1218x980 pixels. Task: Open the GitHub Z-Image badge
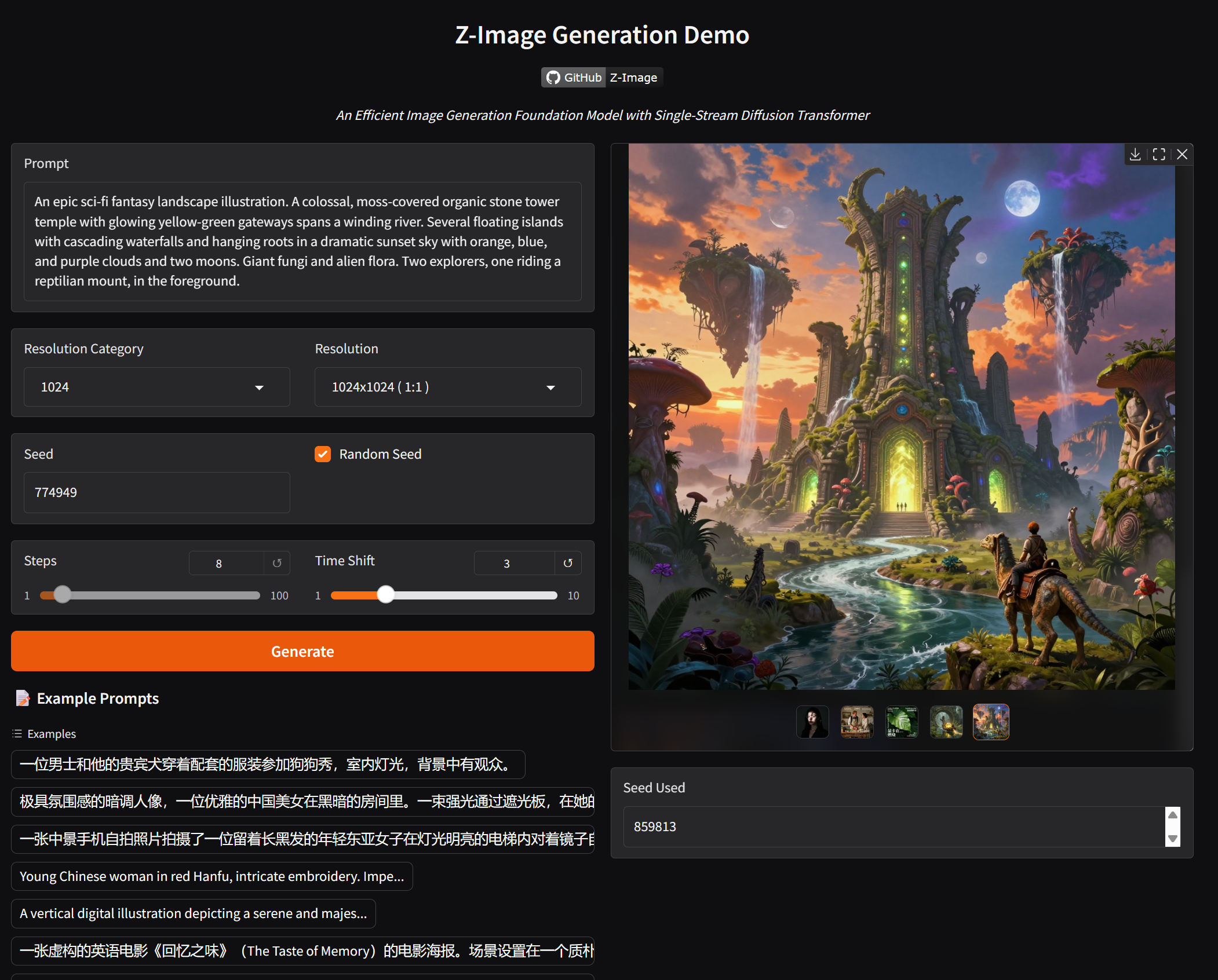(x=602, y=78)
